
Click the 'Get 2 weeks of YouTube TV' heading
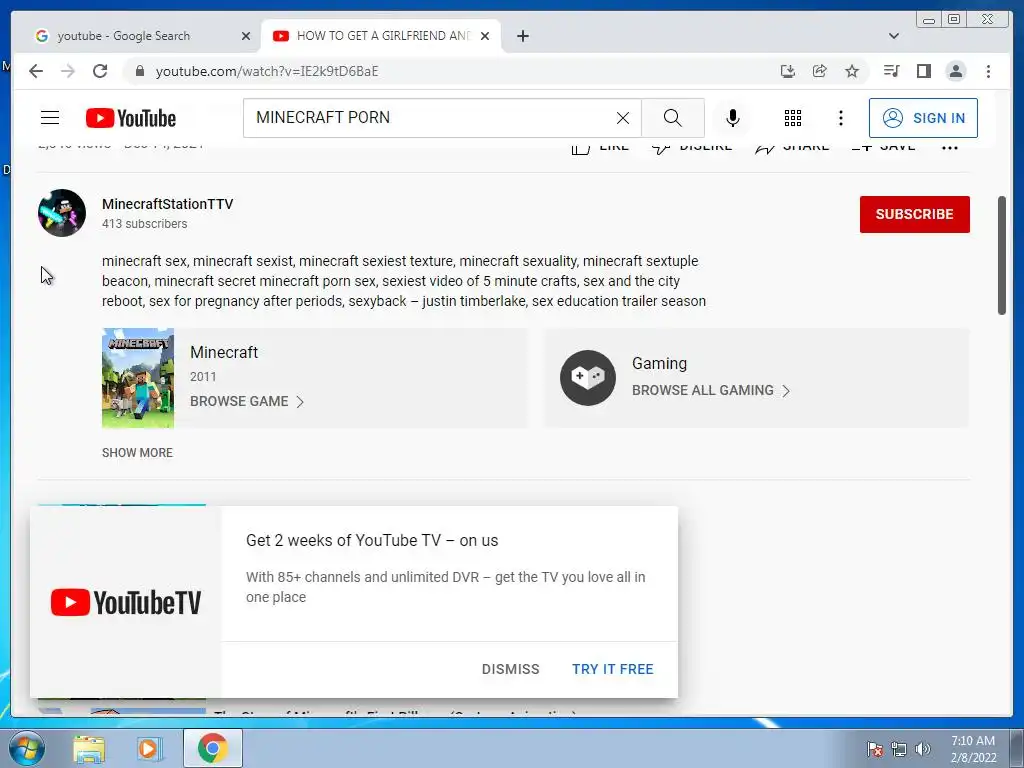tap(372, 540)
